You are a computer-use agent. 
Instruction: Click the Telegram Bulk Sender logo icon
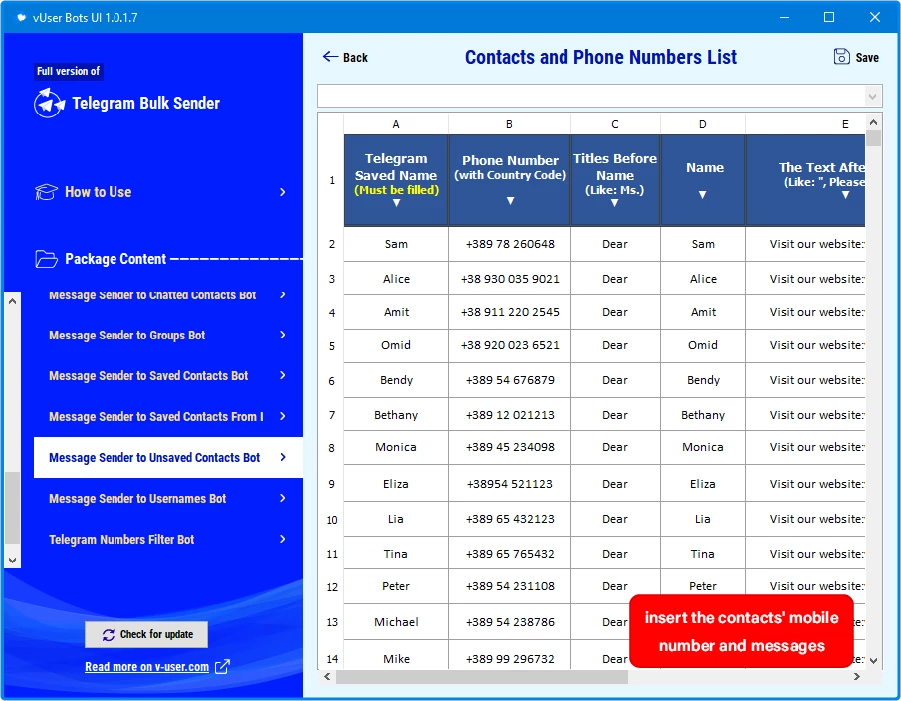(x=49, y=103)
